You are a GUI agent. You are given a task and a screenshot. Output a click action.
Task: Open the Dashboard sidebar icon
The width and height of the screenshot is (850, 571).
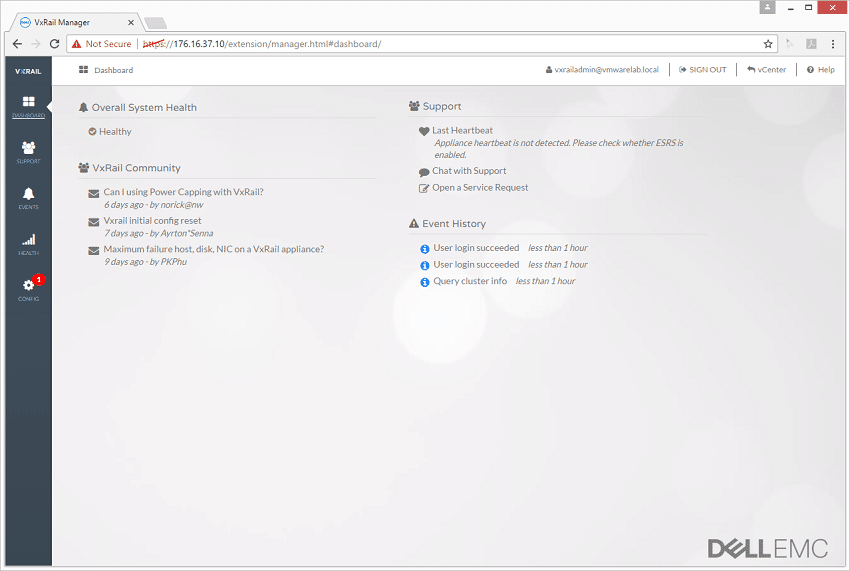tap(28, 101)
